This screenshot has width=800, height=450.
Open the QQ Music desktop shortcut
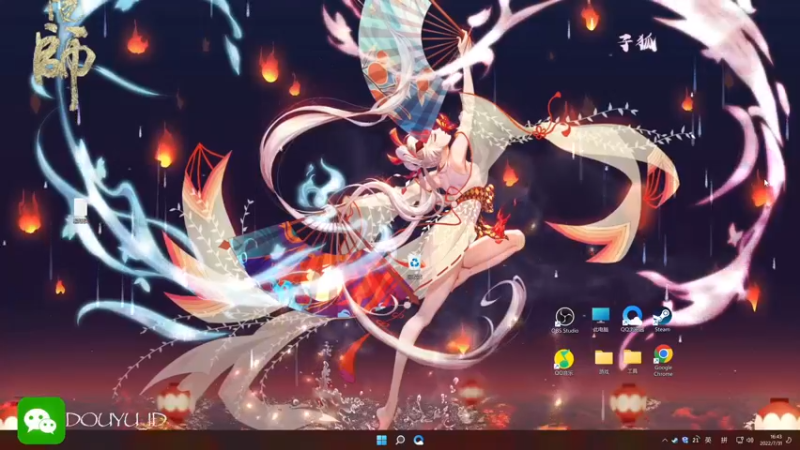(x=564, y=362)
